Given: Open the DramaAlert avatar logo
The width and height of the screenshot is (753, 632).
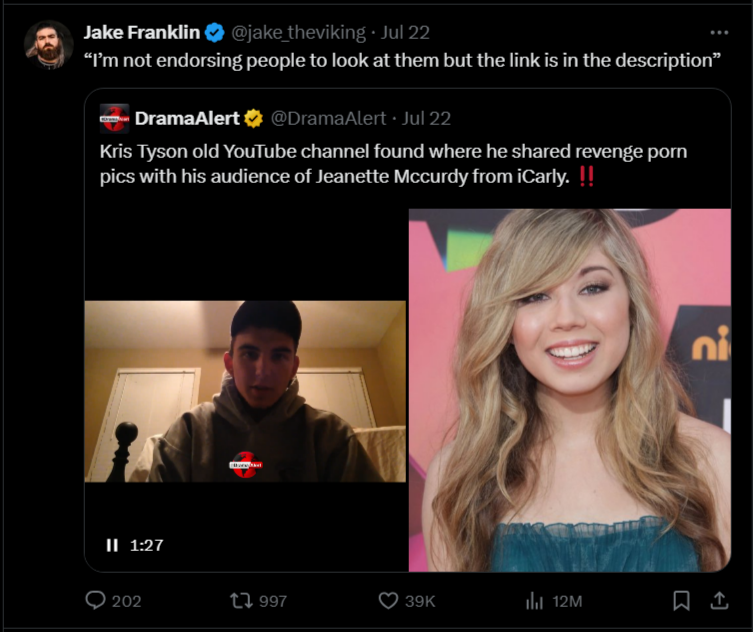Looking at the screenshot, I should (x=114, y=118).
